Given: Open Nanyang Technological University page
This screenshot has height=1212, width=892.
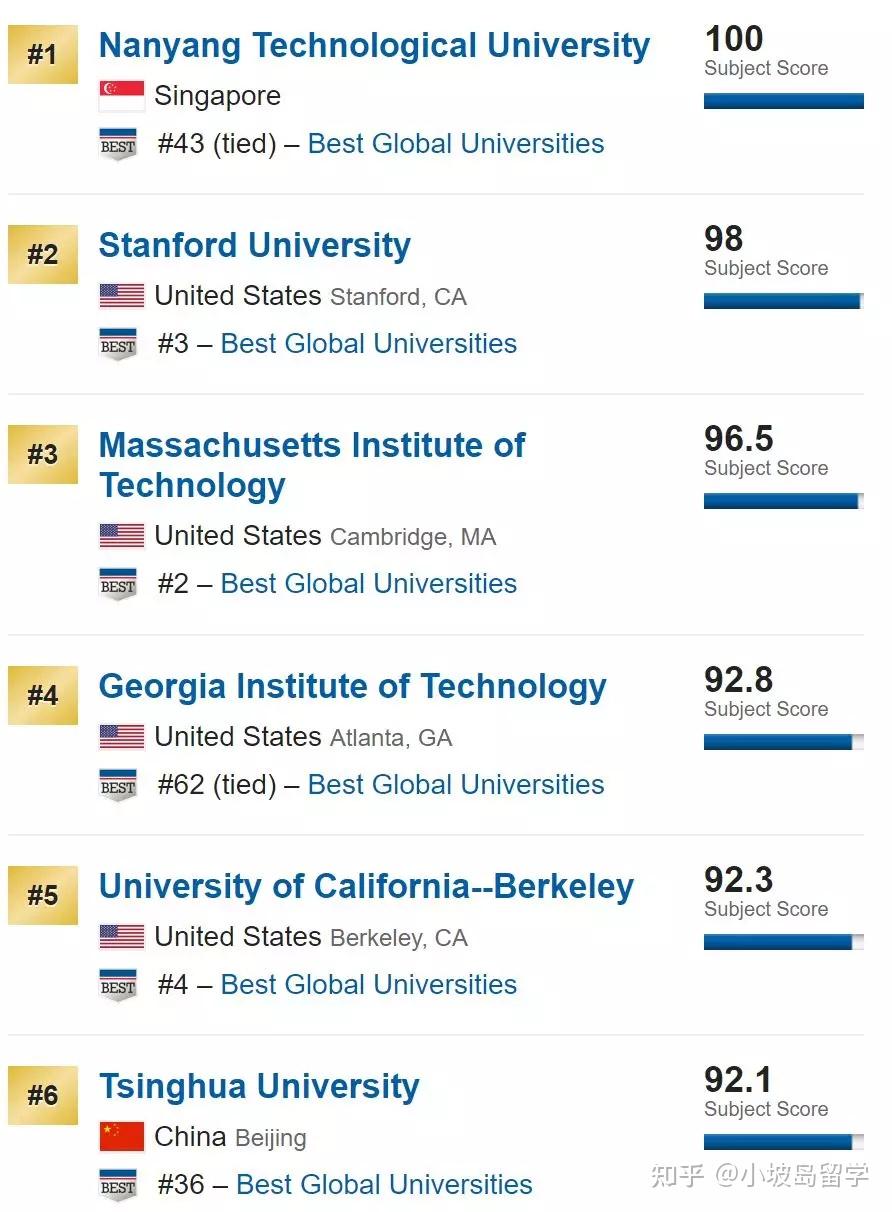Looking at the screenshot, I should click(x=374, y=45).
